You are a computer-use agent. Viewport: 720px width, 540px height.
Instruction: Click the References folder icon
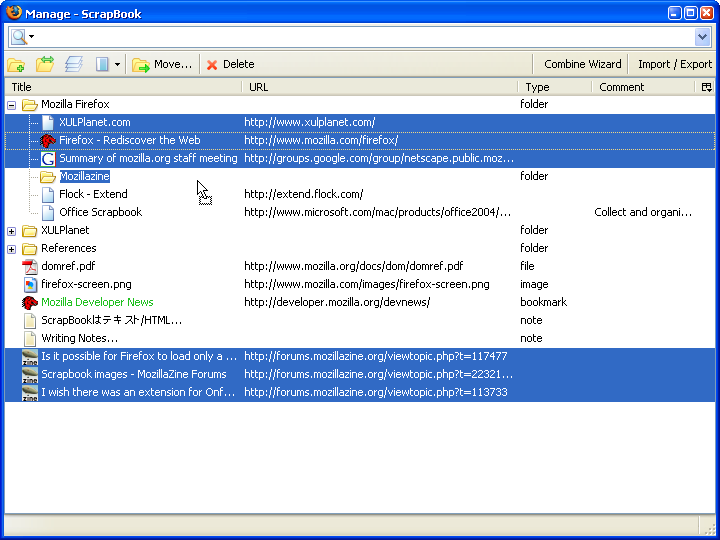(30, 249)
